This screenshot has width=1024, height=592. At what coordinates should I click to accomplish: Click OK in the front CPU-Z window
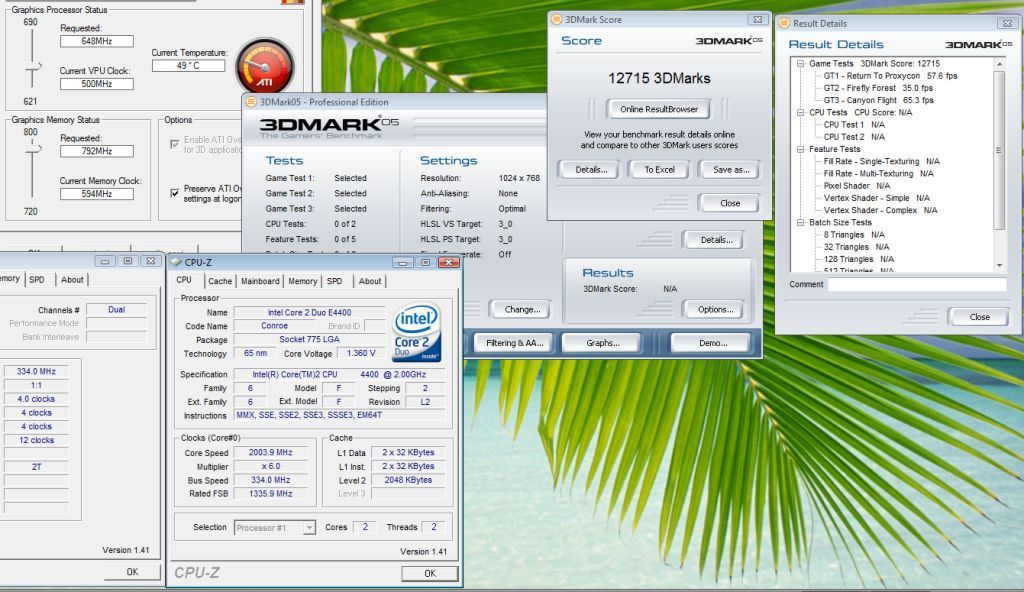click(x=430, y=573)
